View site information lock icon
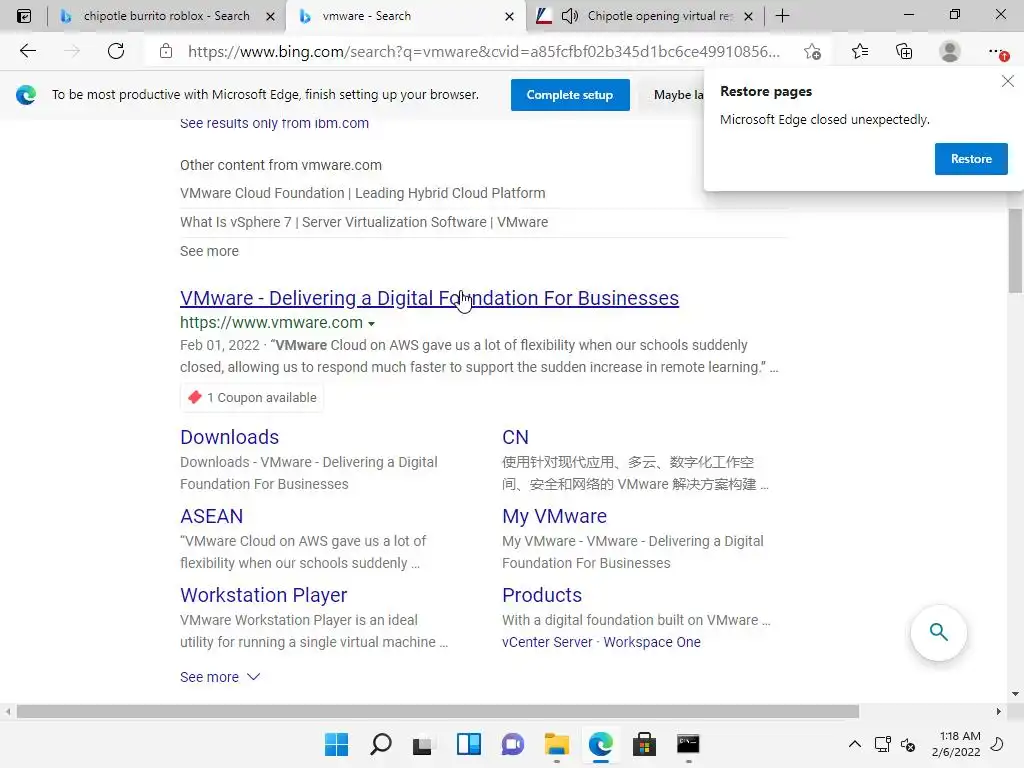Viewport: 1024px width, 768px height. tap(166, 51)
